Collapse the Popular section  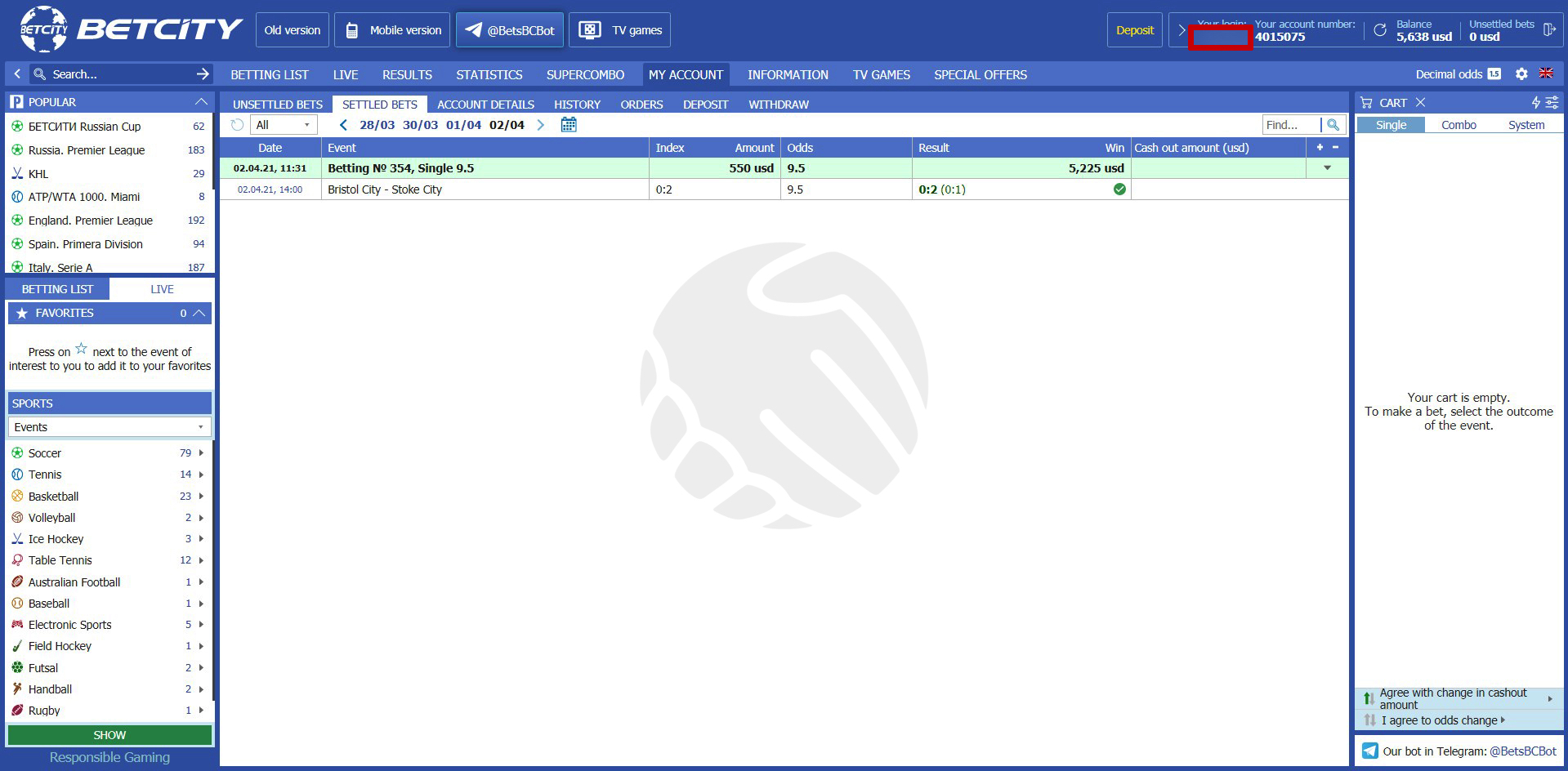tap(201, 101)
